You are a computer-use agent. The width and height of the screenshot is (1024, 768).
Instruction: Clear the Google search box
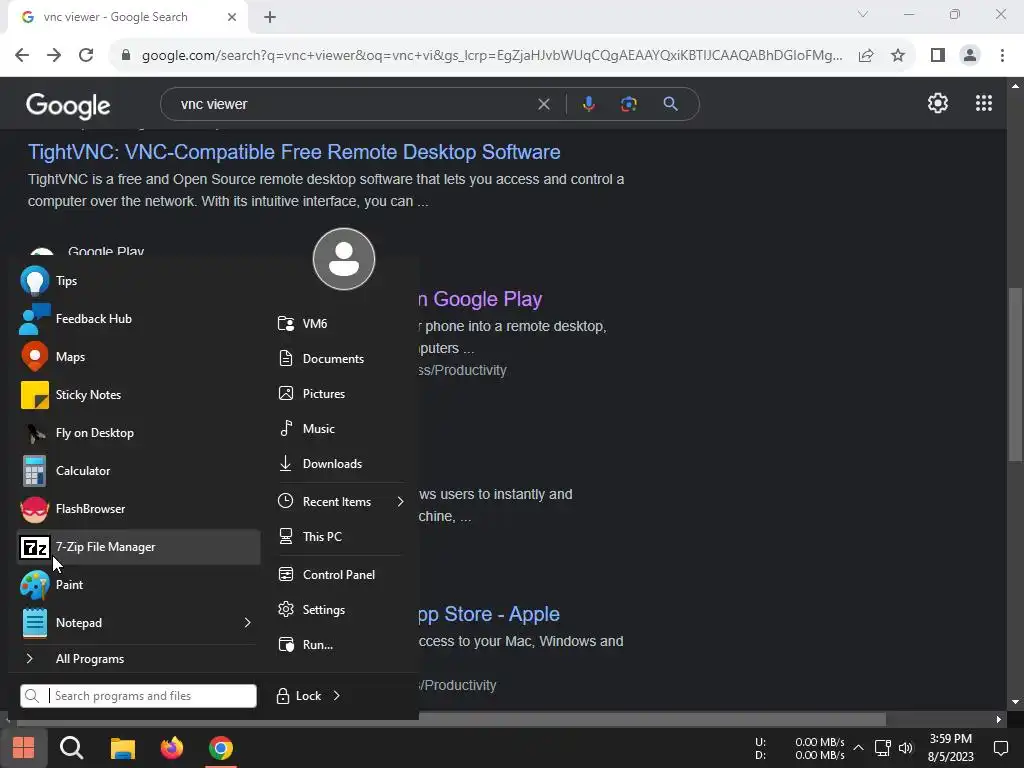[x=543, y=104]
